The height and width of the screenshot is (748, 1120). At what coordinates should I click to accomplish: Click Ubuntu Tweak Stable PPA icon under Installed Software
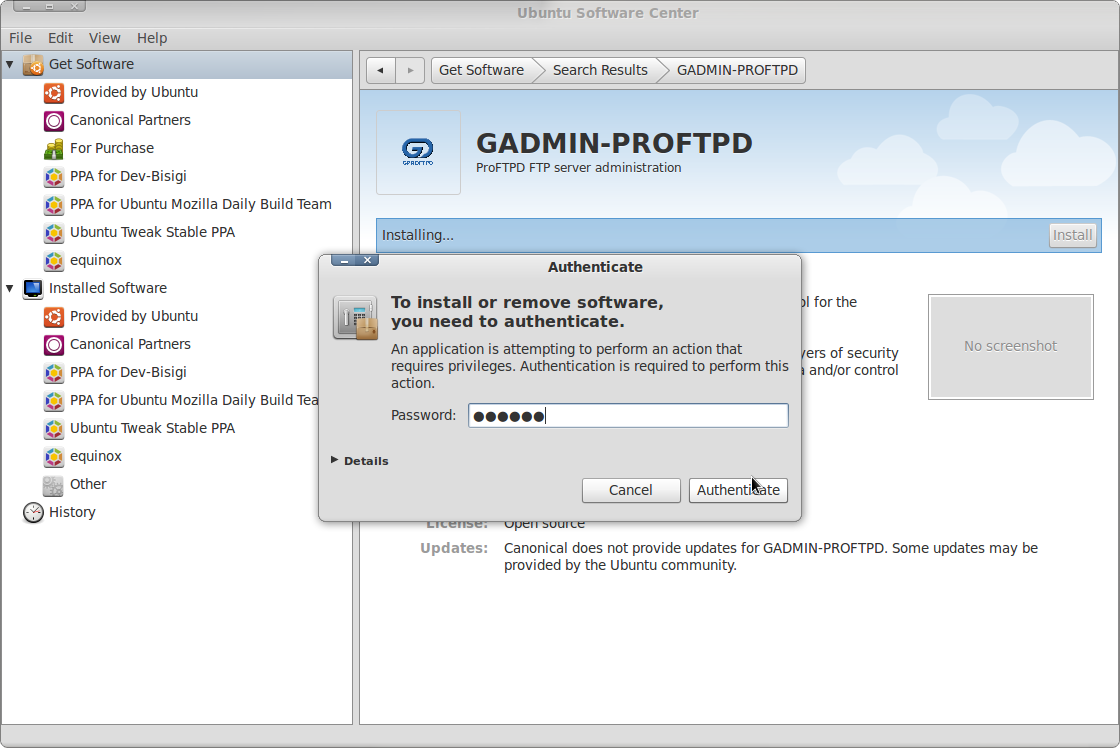pos(54,429)
